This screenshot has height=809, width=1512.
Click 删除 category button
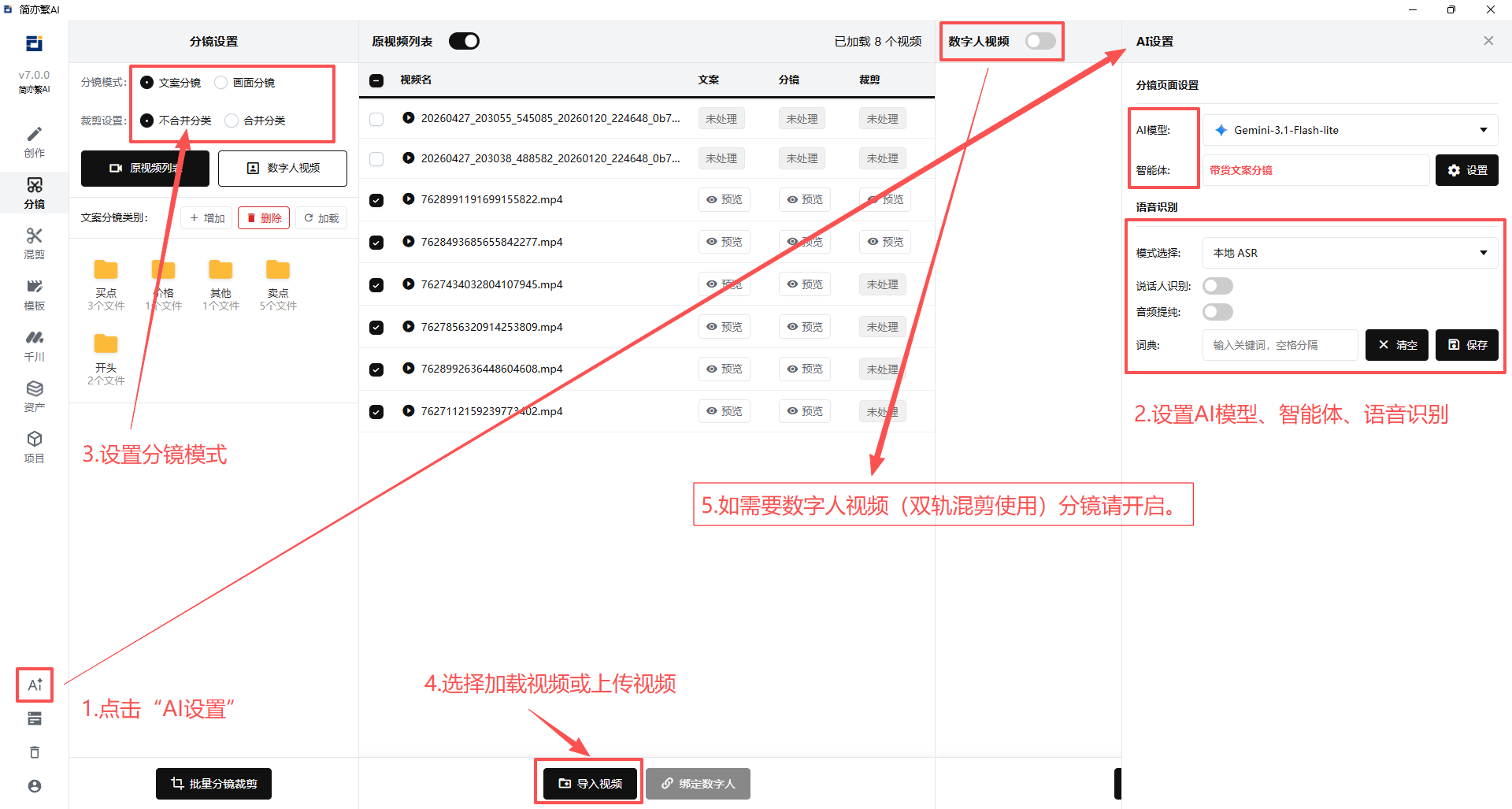[265, 218]
